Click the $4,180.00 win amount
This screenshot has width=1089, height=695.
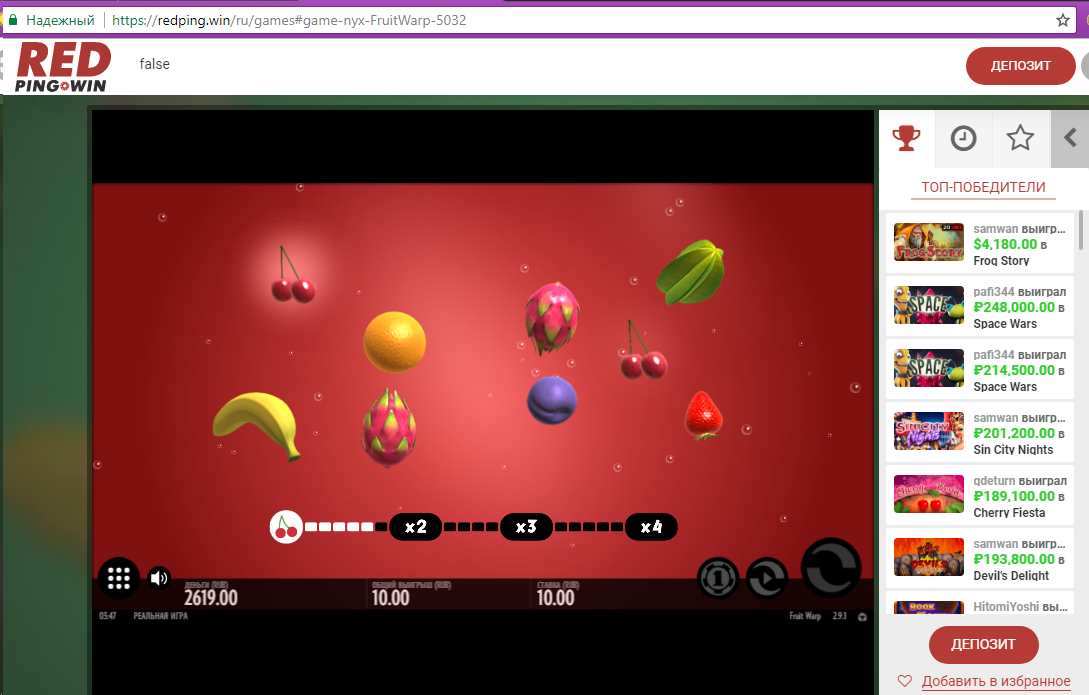[1005, 244]
